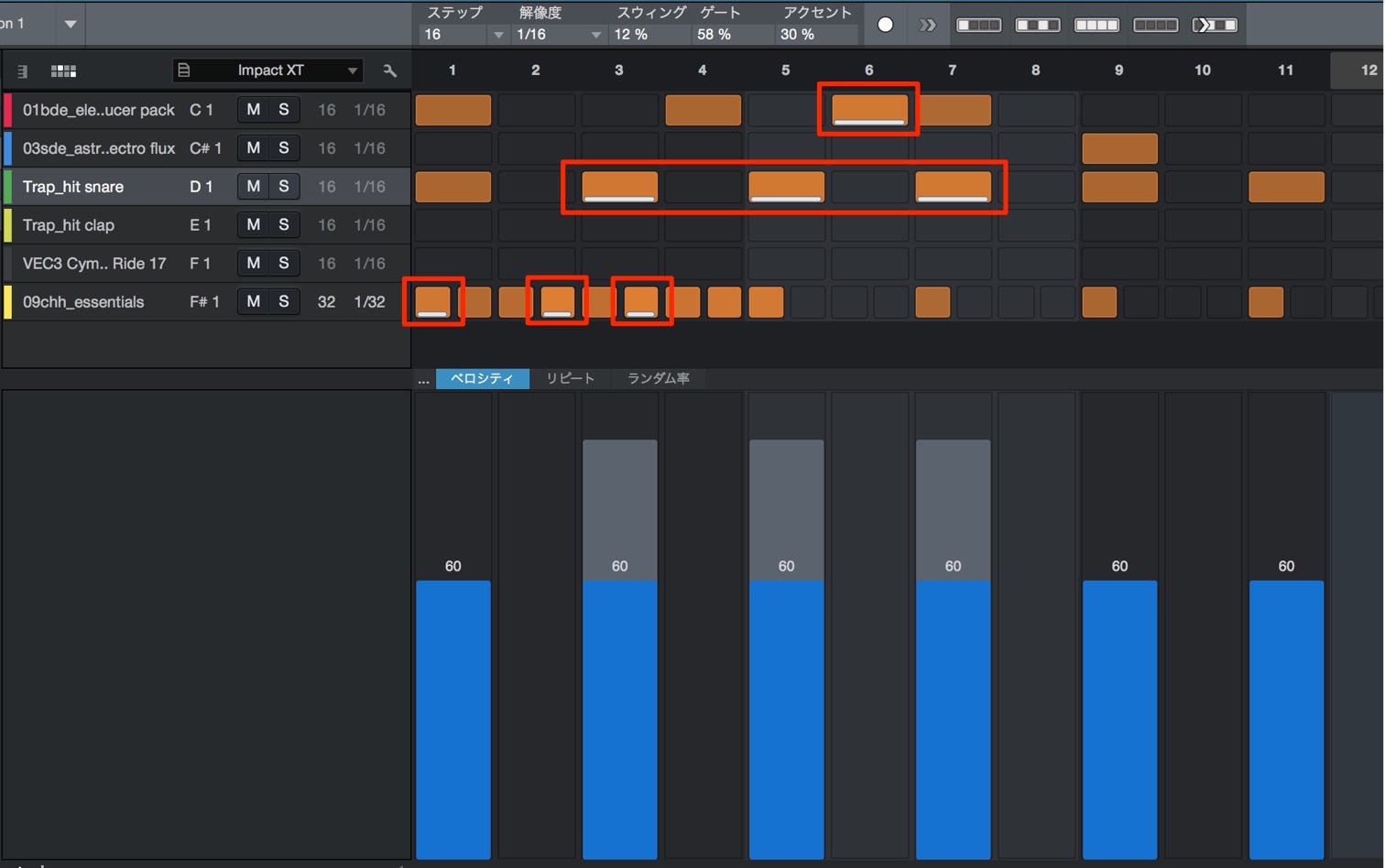Switch to the リピート tab
The image size is (1385, 868).
(x=571, y=378)
